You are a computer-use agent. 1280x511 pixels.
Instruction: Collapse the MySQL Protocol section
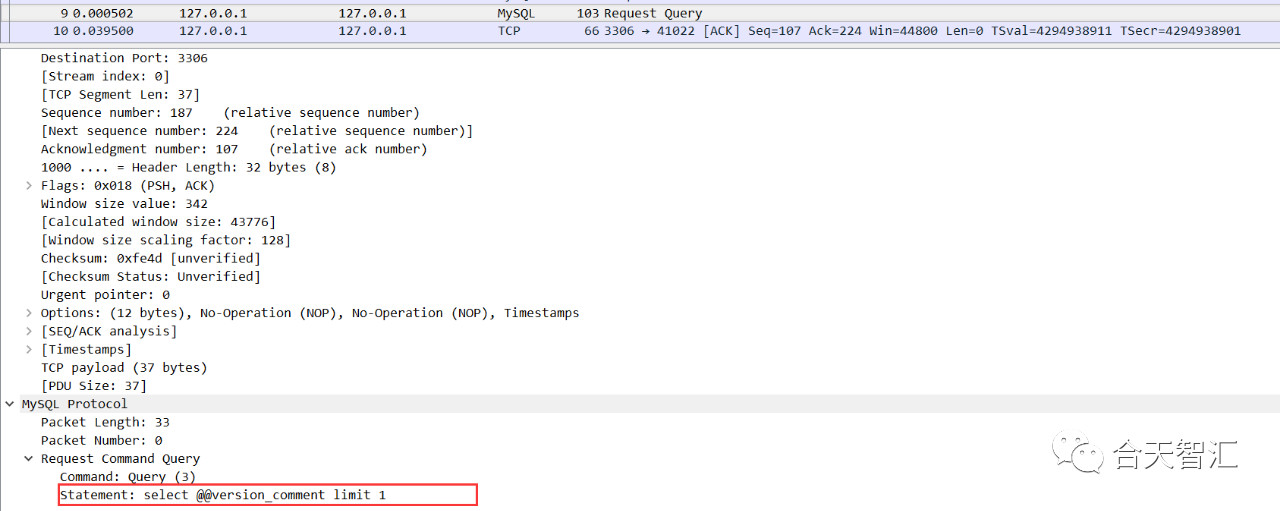[x=10, y=404]
